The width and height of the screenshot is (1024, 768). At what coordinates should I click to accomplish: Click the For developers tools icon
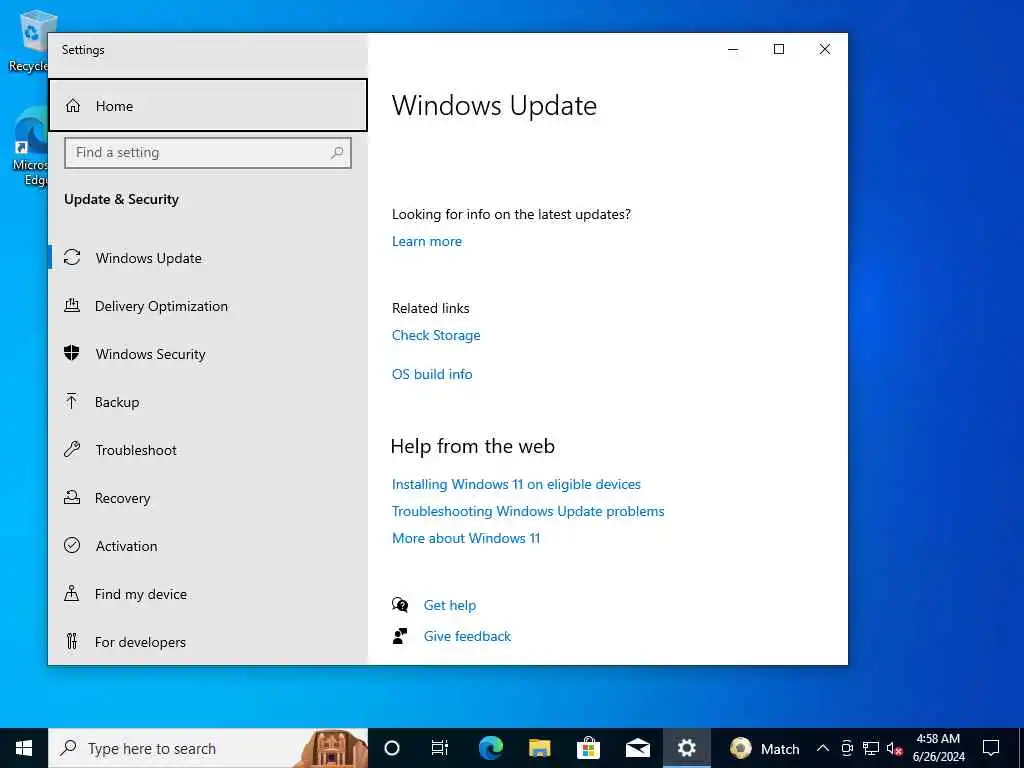coord(72,641)
